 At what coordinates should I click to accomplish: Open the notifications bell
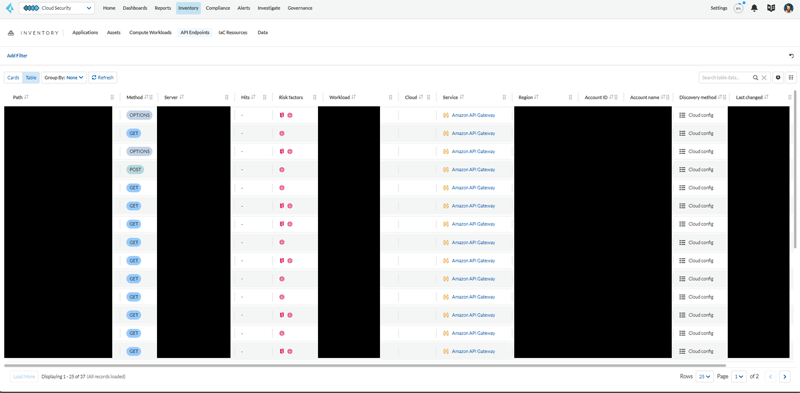pos(755,8)
